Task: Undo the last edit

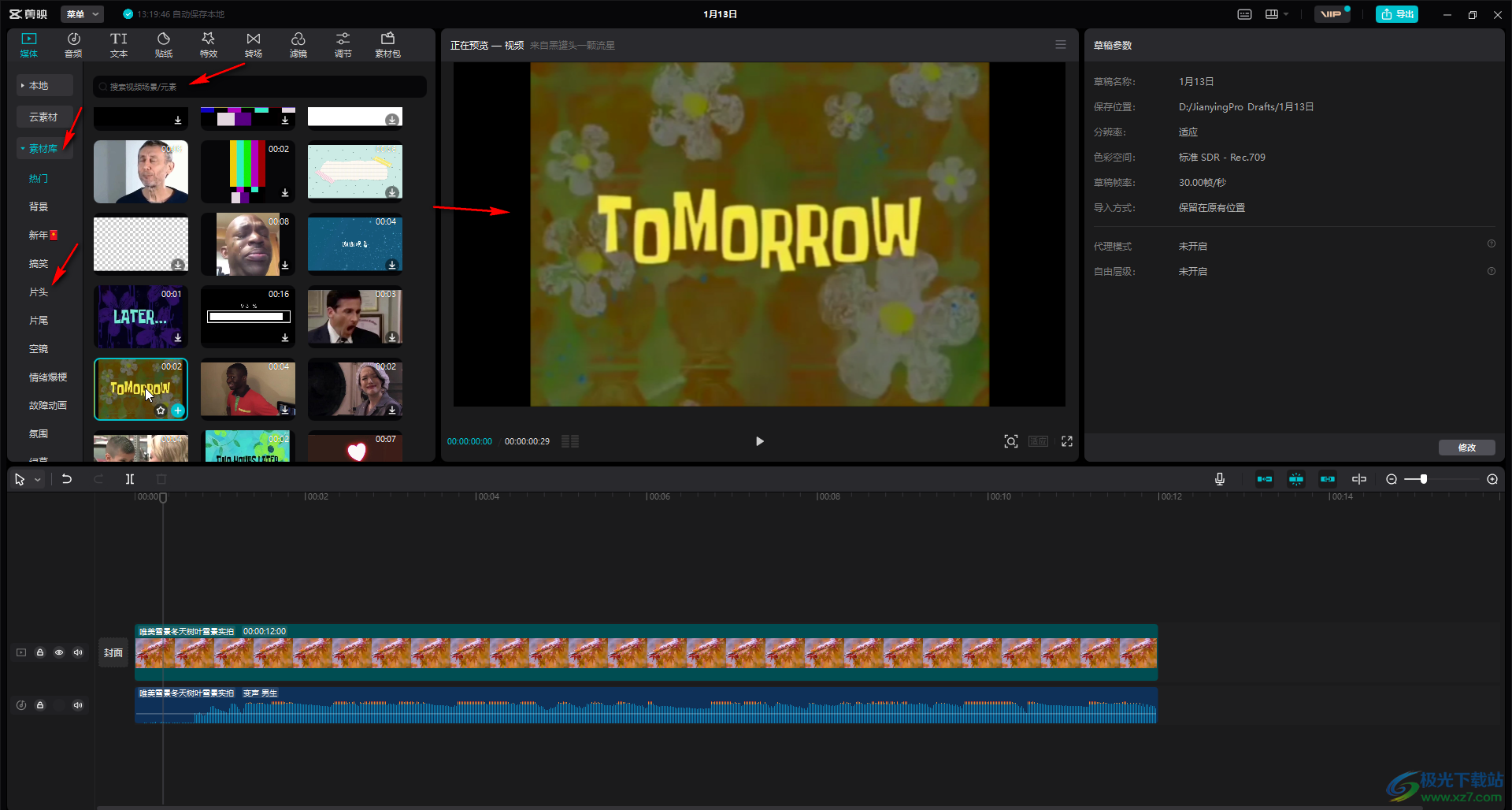Action: click(x=67, y=479)
